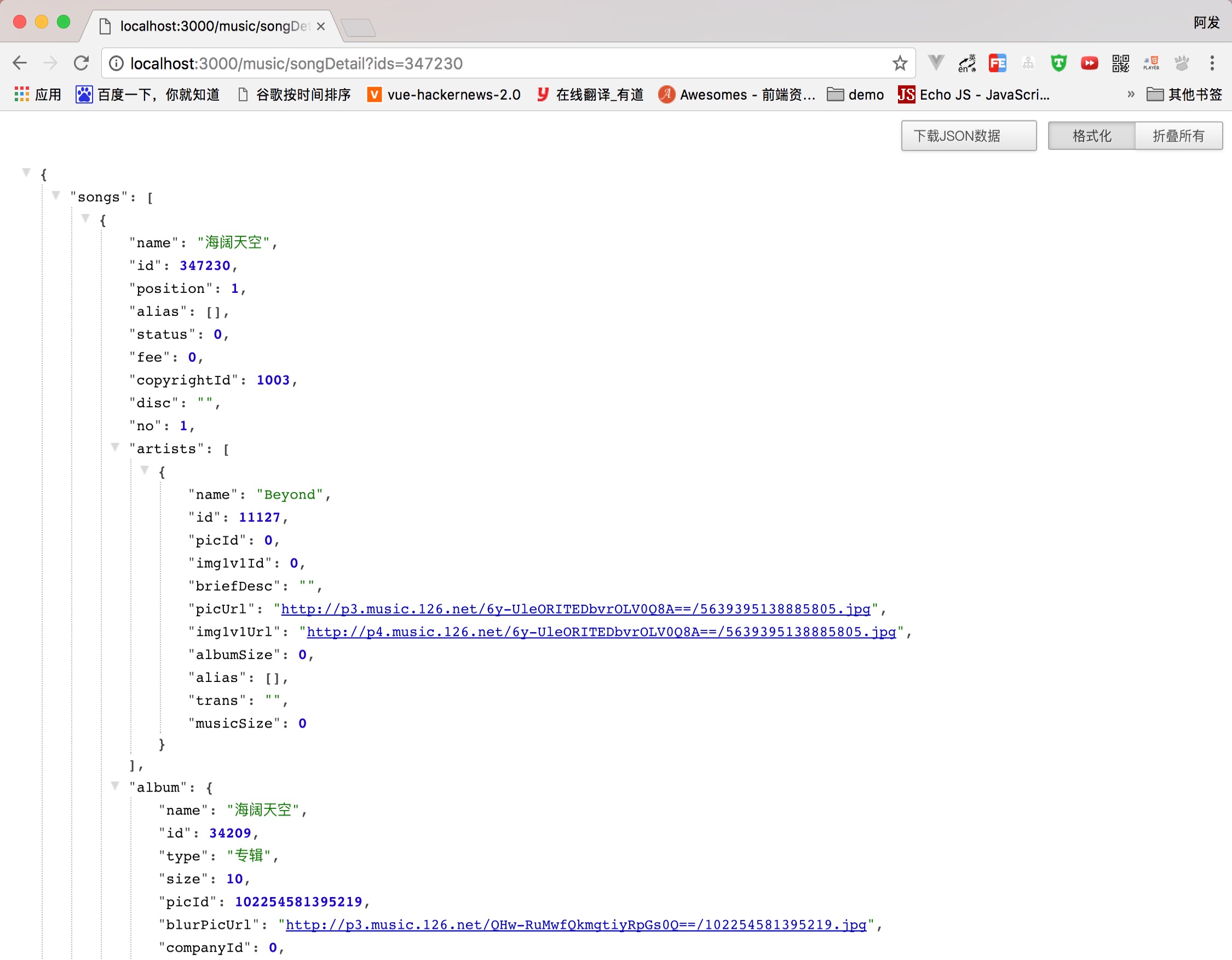The height and width of the screenshot is (960, 1232).
Task: Show hidden bookmarks via the overflow chevron
Action: [1131, 94]
